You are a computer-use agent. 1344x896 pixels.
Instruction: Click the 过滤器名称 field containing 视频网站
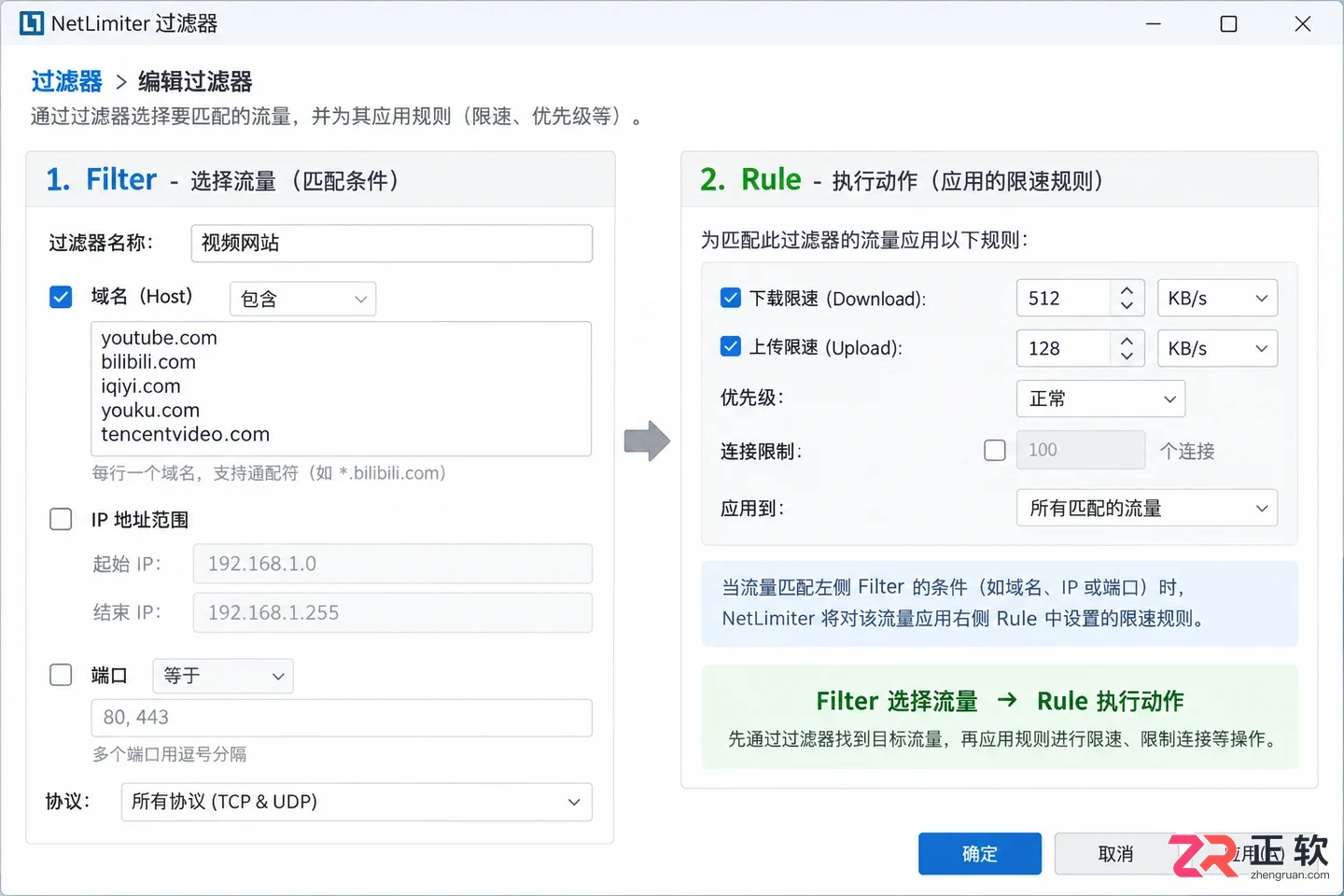(392, 243)
